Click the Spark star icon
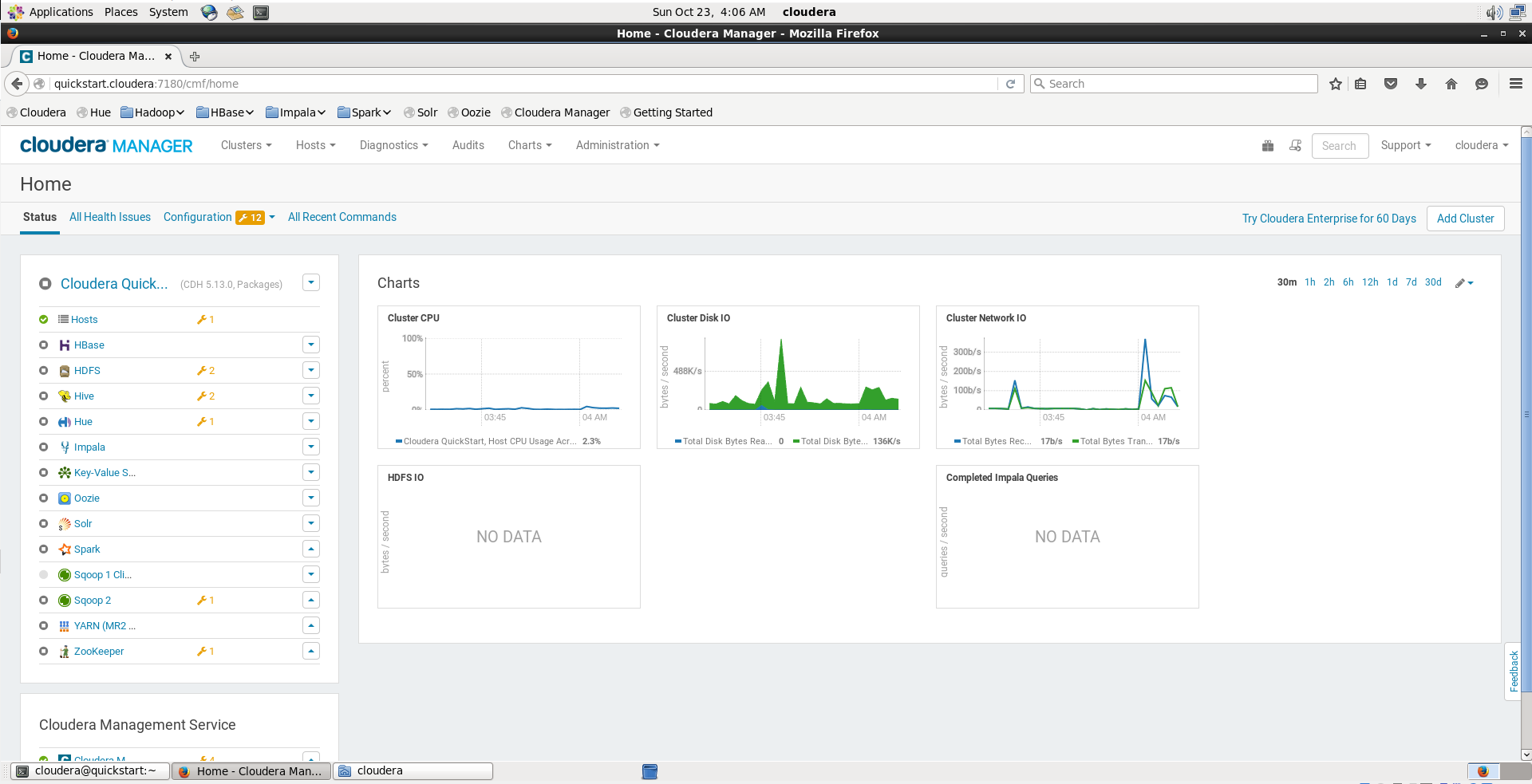Viewport: 1532px width, 784px height. 65,550
